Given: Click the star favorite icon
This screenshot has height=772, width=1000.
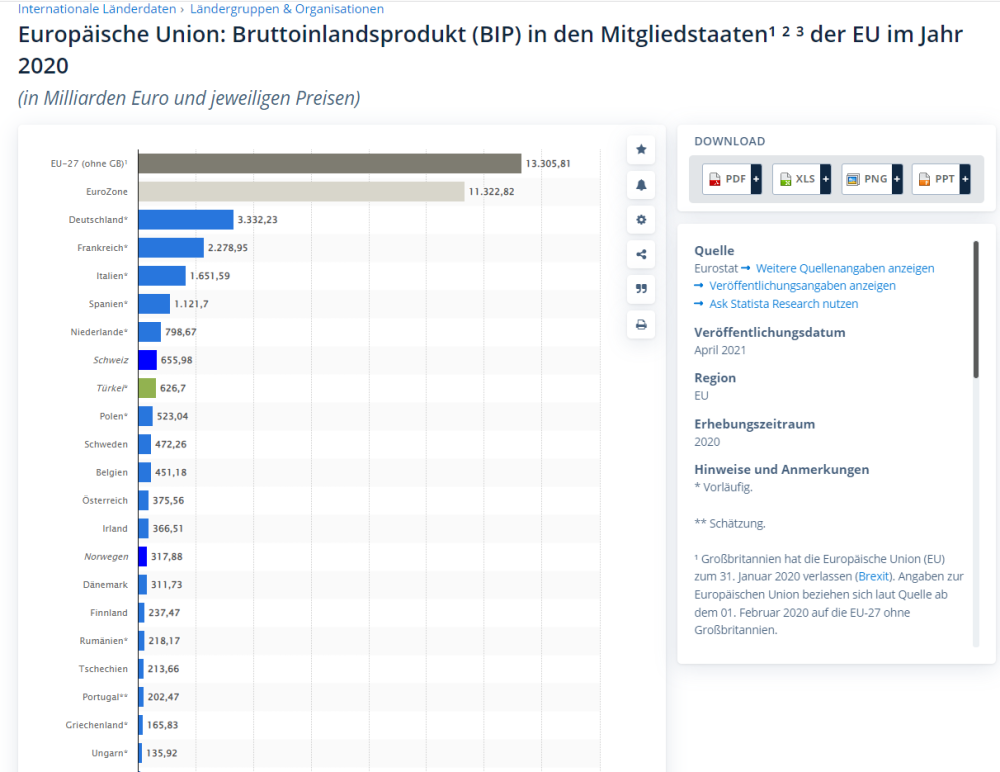Looking at the screenshot, I should [641, 150].
